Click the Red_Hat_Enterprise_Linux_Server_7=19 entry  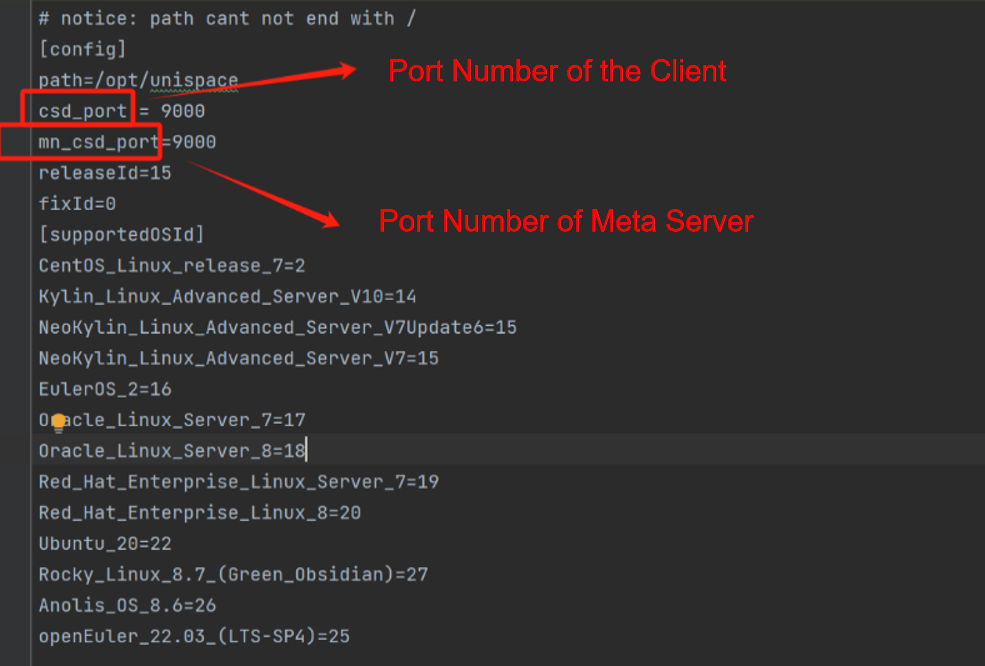pyautogui.click(x=238, y=482)
